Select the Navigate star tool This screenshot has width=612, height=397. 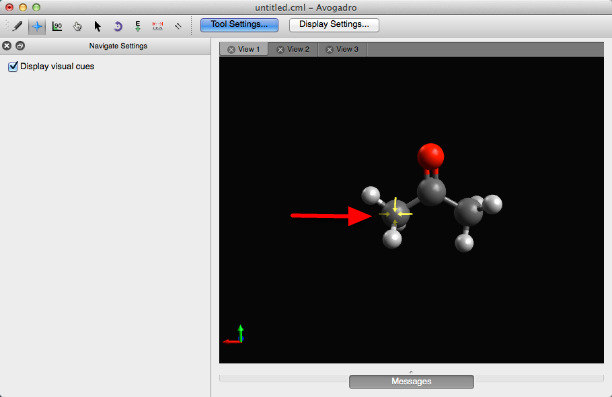pyautogui.click(x=37, y=26)
